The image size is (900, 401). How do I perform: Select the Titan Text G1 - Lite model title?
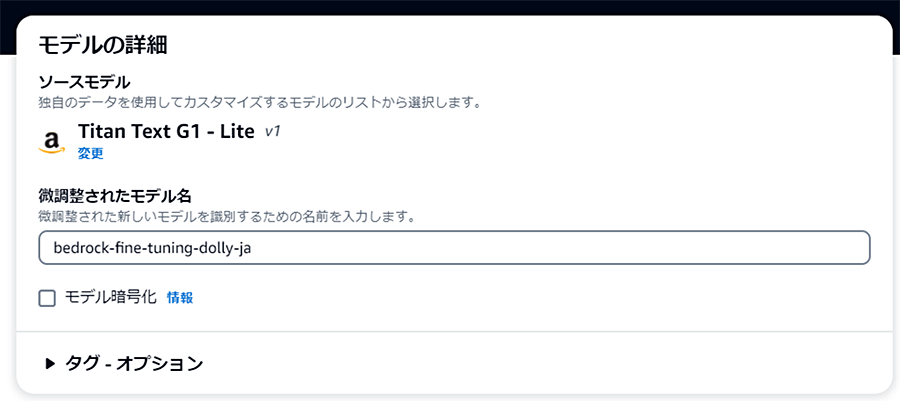click(166, 131)
